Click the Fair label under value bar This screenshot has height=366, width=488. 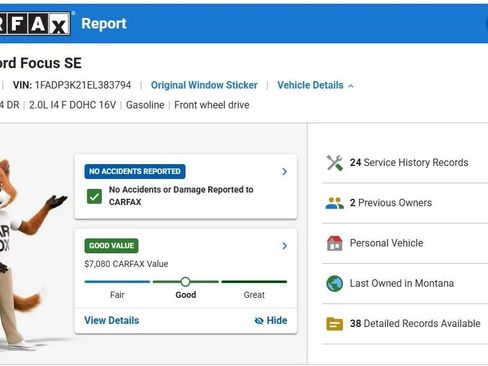coord(117,295)
